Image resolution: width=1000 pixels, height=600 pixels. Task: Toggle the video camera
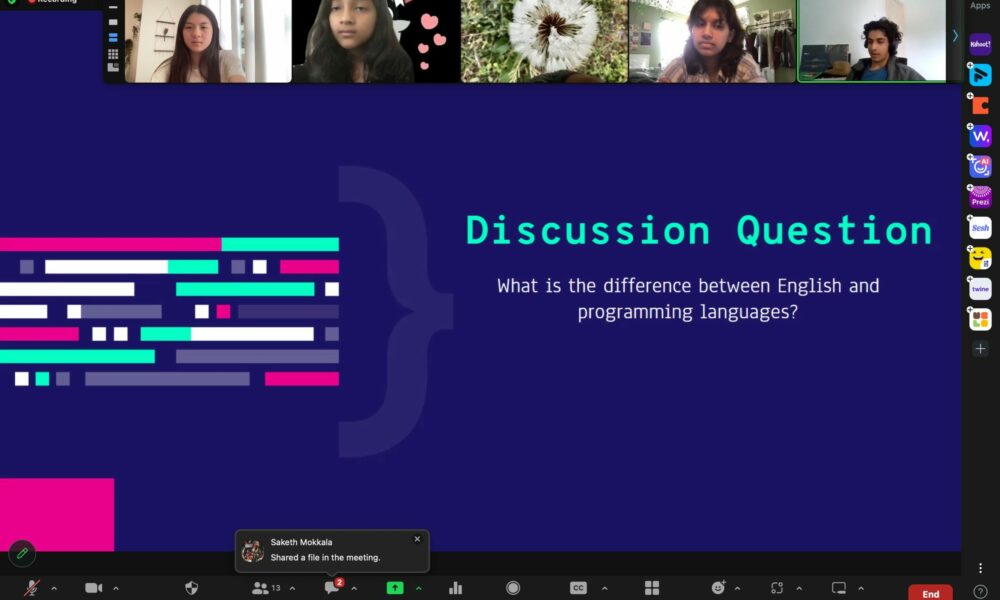[x=94, y=588]
